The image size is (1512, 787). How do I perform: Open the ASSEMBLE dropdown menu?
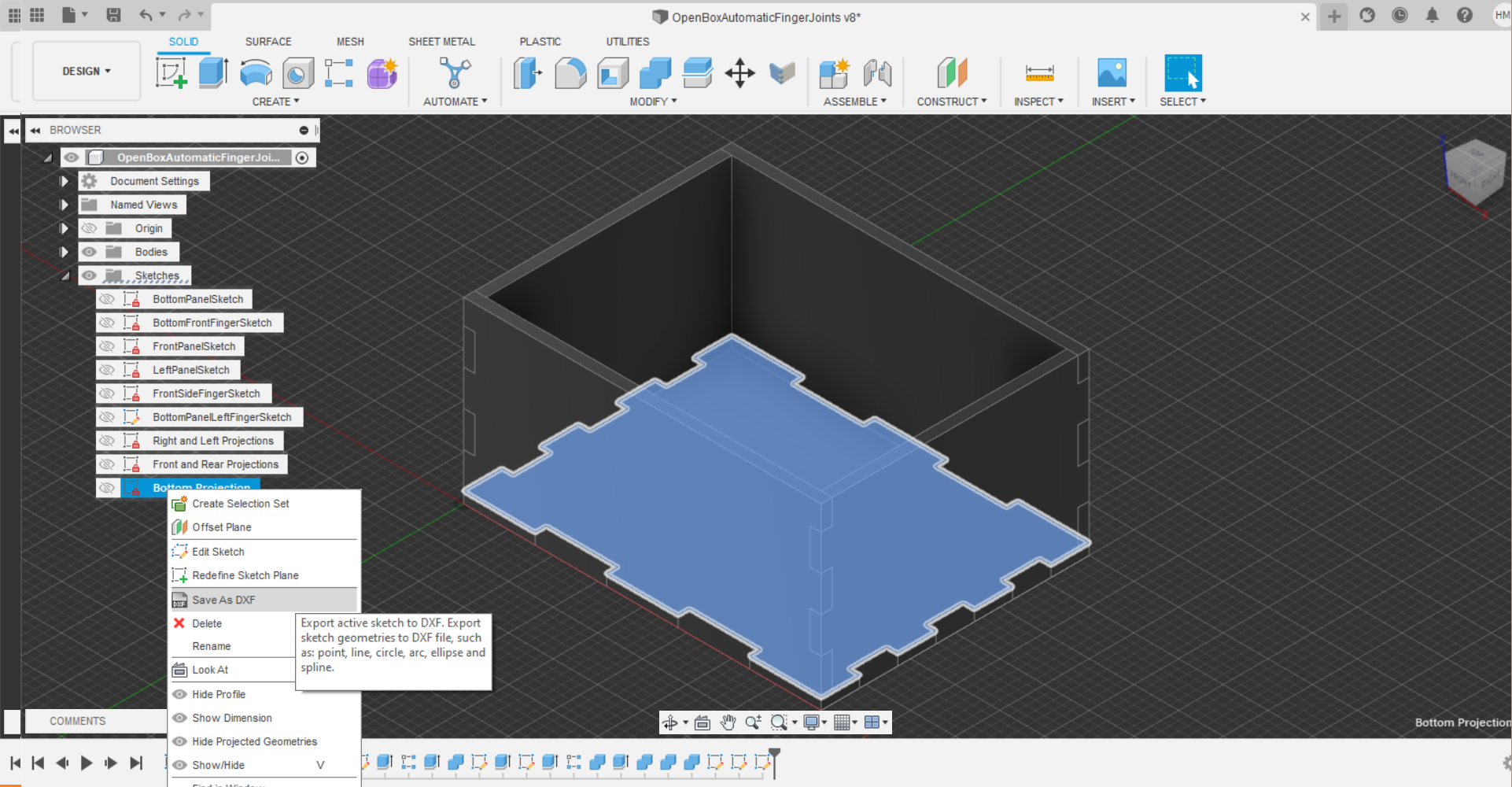(855, 102)
